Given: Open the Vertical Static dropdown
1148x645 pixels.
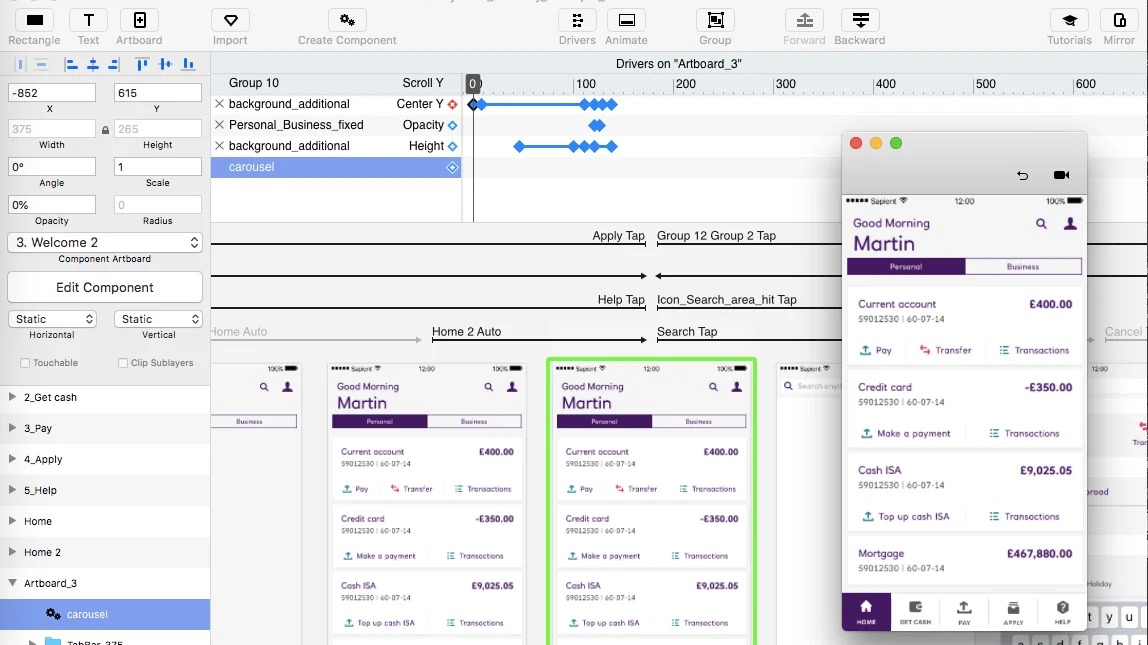Looking at the screenshot, I should click(158, 319).
